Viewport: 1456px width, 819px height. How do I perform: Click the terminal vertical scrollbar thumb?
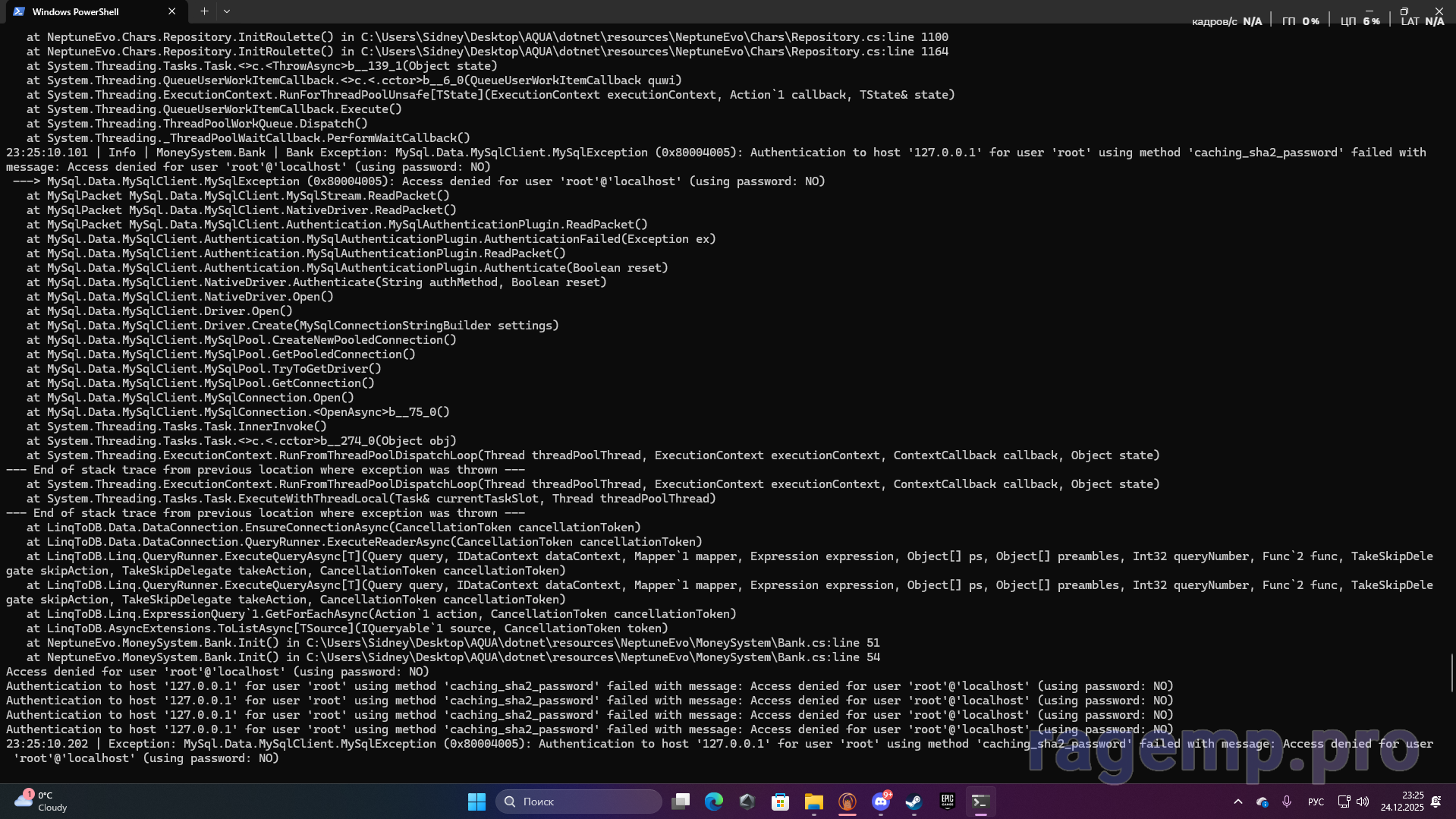tap(1451, 673)
